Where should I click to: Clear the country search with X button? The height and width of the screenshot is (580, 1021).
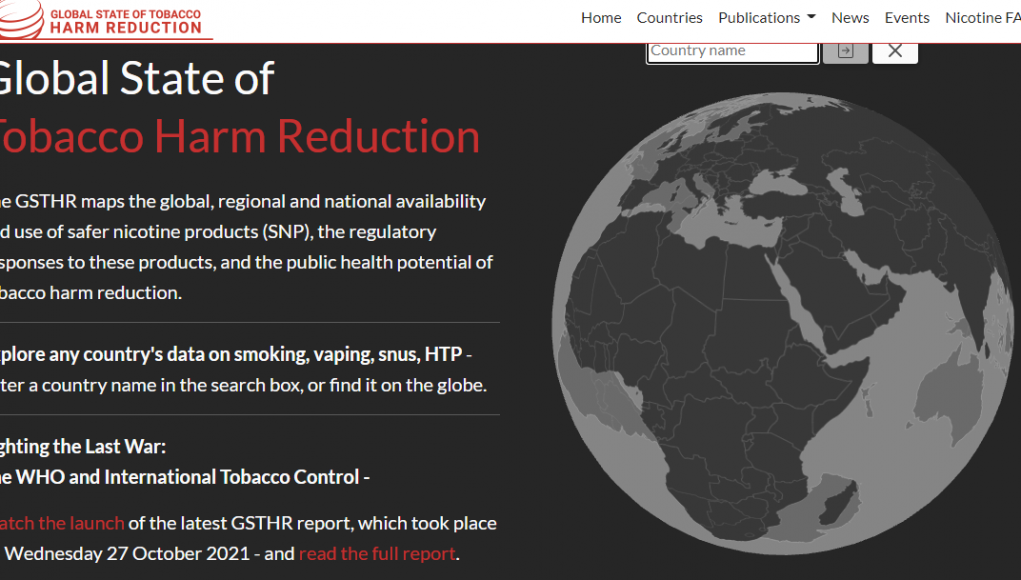(895, 51)
